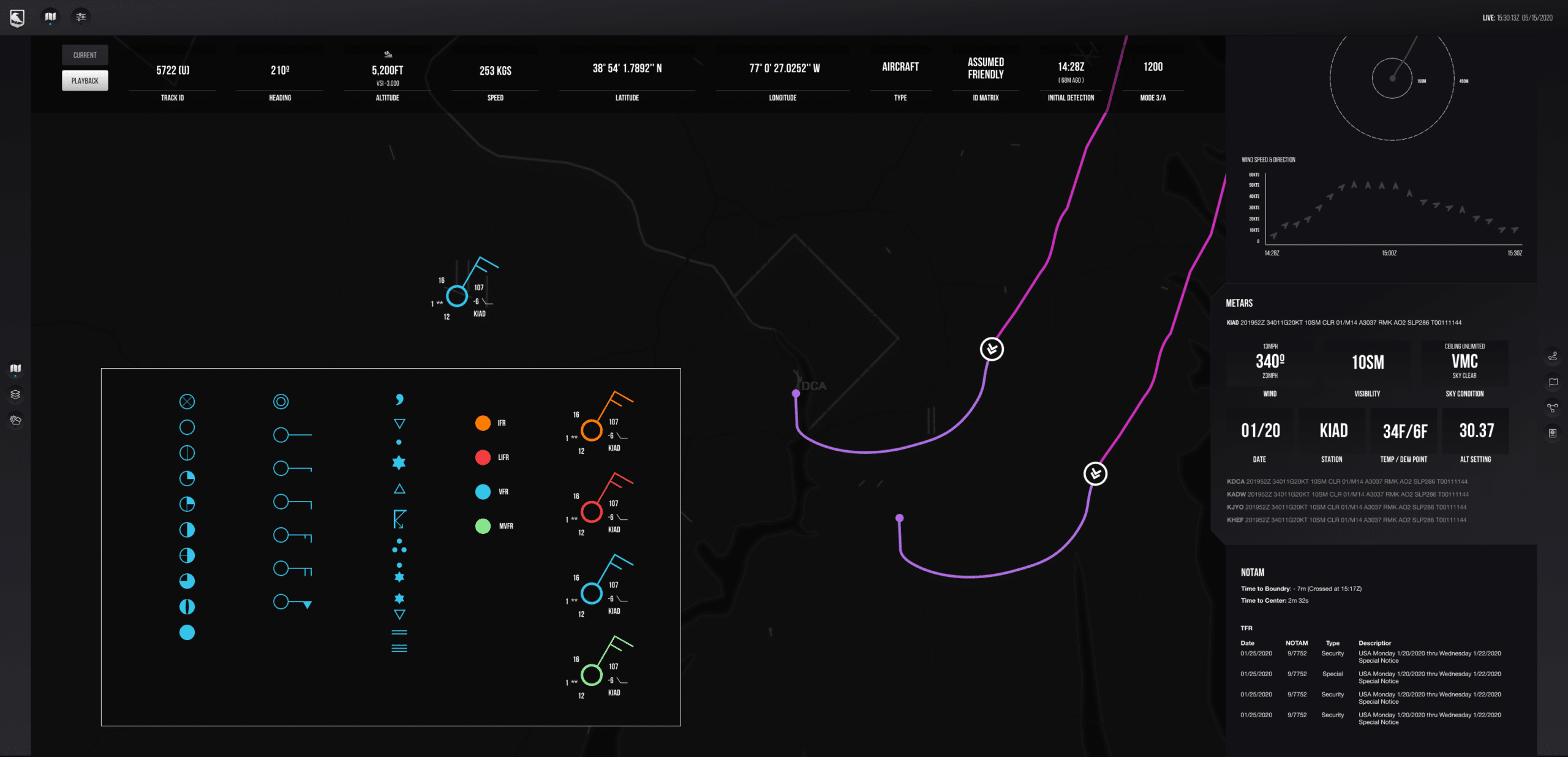Click the large snowflake star weather symbol

(399, 462)
